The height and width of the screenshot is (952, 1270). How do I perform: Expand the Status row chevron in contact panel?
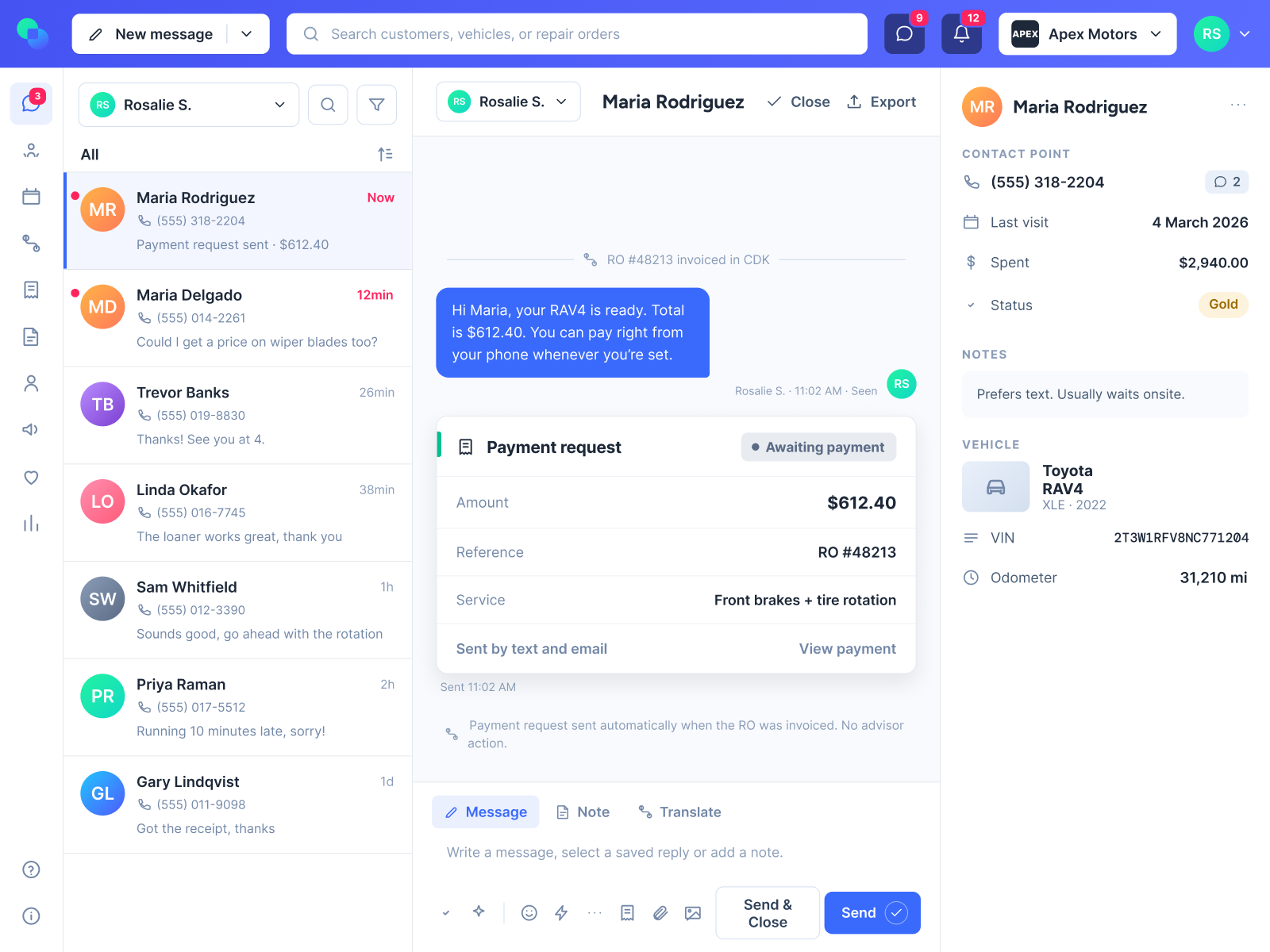click(971, 305)
